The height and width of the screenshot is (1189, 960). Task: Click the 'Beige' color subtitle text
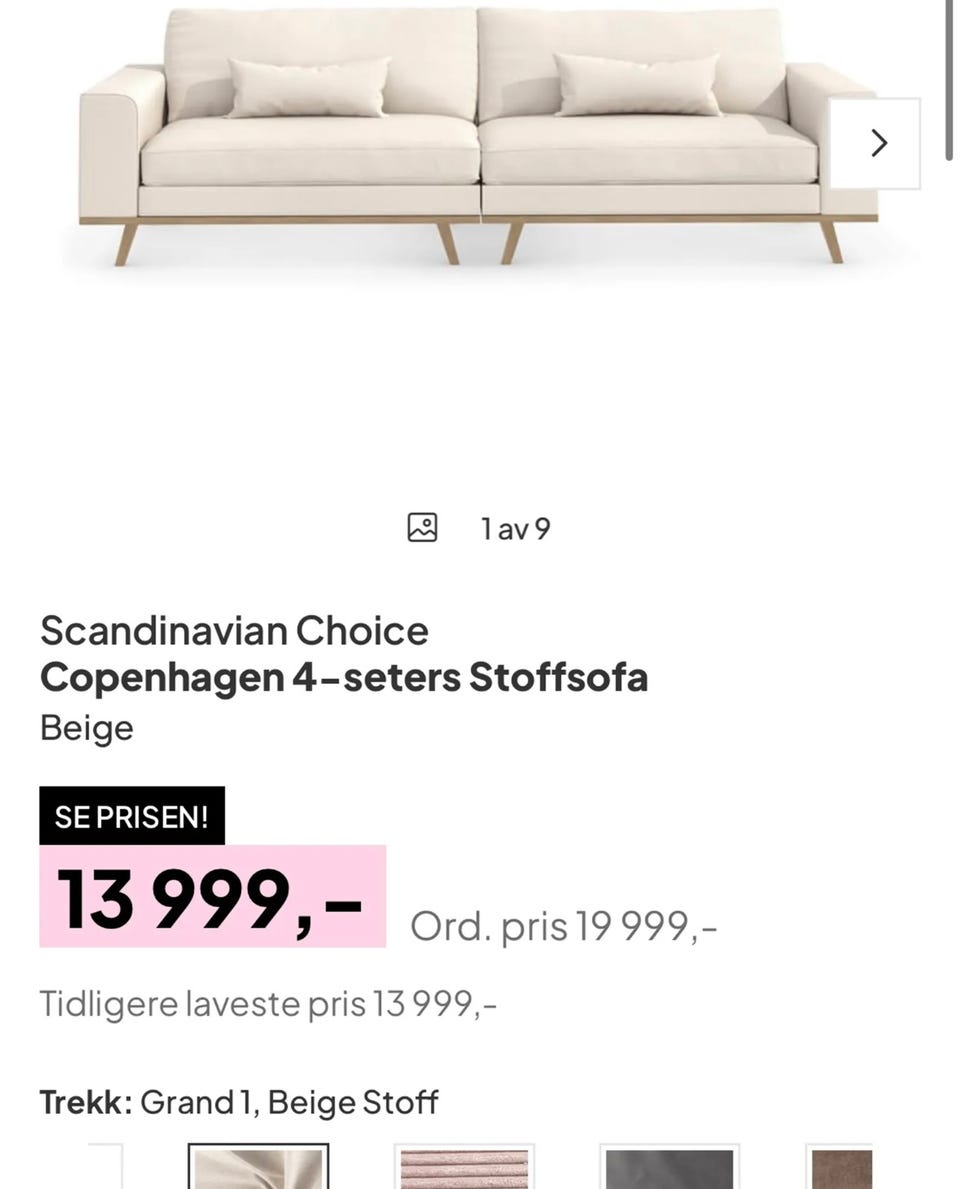coord(86,728)
